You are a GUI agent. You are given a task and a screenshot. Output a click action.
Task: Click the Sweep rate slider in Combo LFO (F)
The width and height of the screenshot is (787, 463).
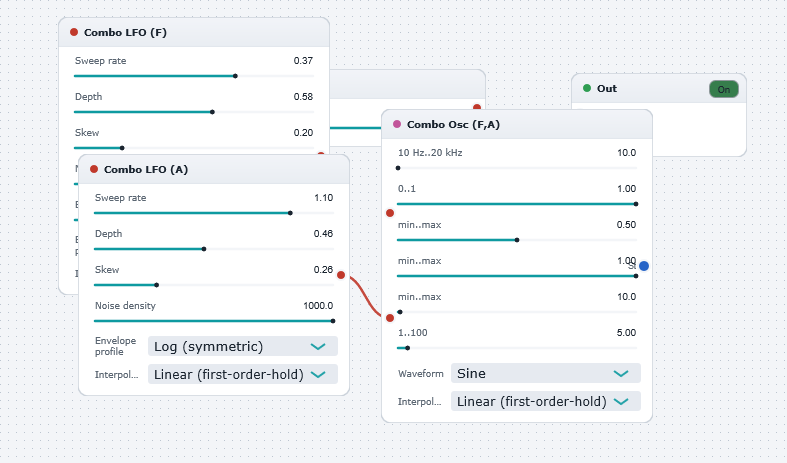coord(194,76)
